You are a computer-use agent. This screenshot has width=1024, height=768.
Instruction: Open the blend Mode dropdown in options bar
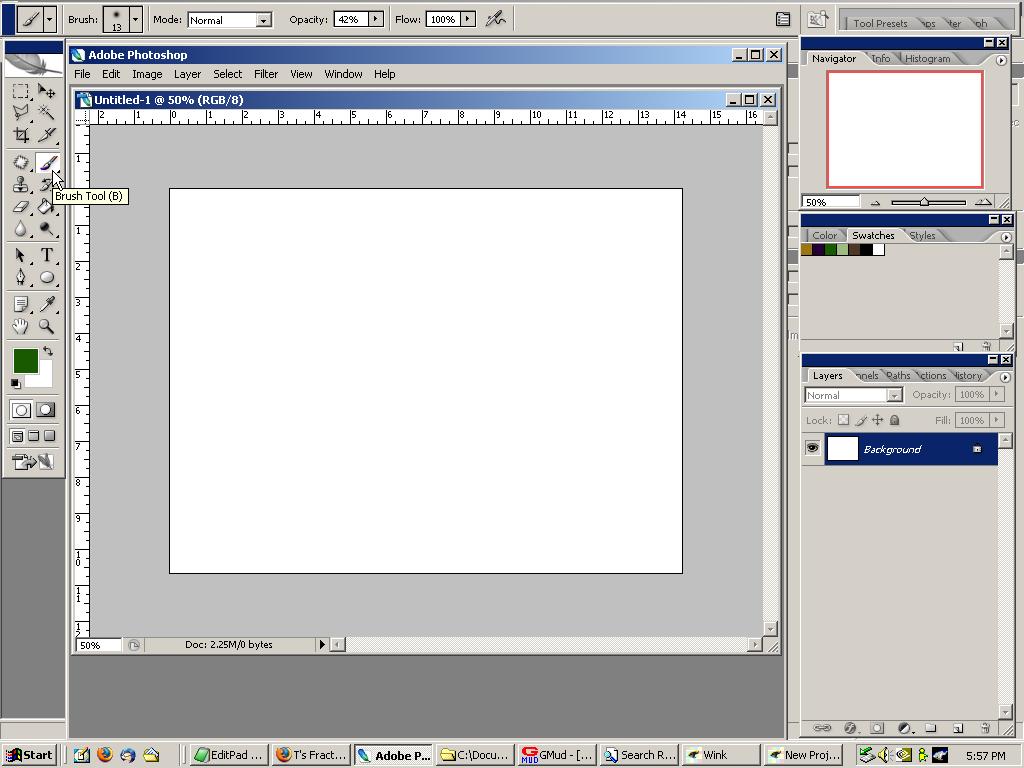[262, 19]
